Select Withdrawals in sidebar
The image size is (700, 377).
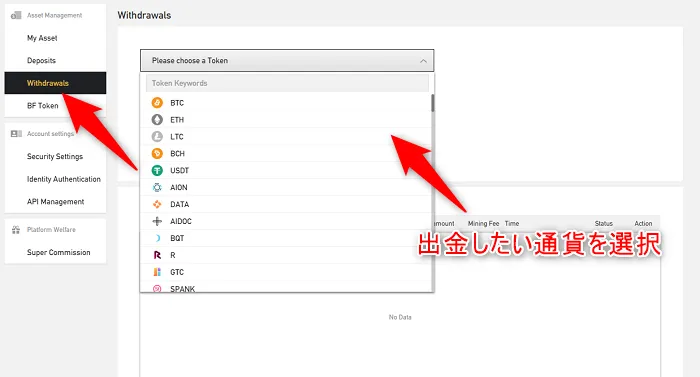[55, 83]
